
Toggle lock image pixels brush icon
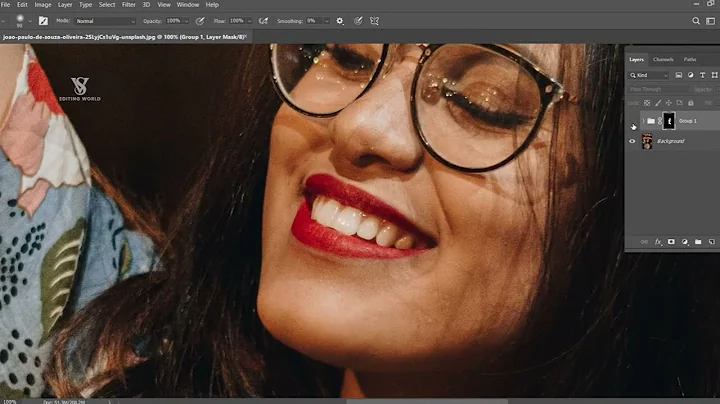coord(658,103)
